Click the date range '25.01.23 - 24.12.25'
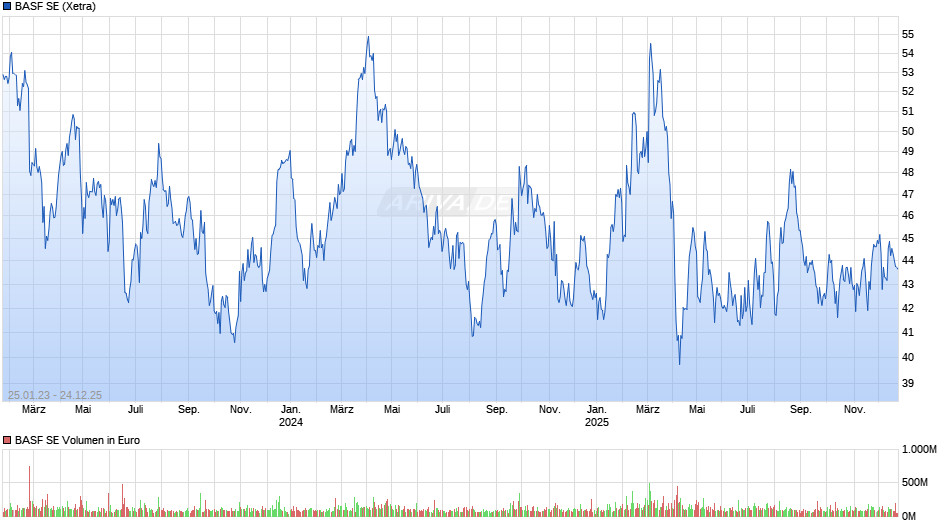940x526 pixels. pyautogui.click(x=55, y=395)
